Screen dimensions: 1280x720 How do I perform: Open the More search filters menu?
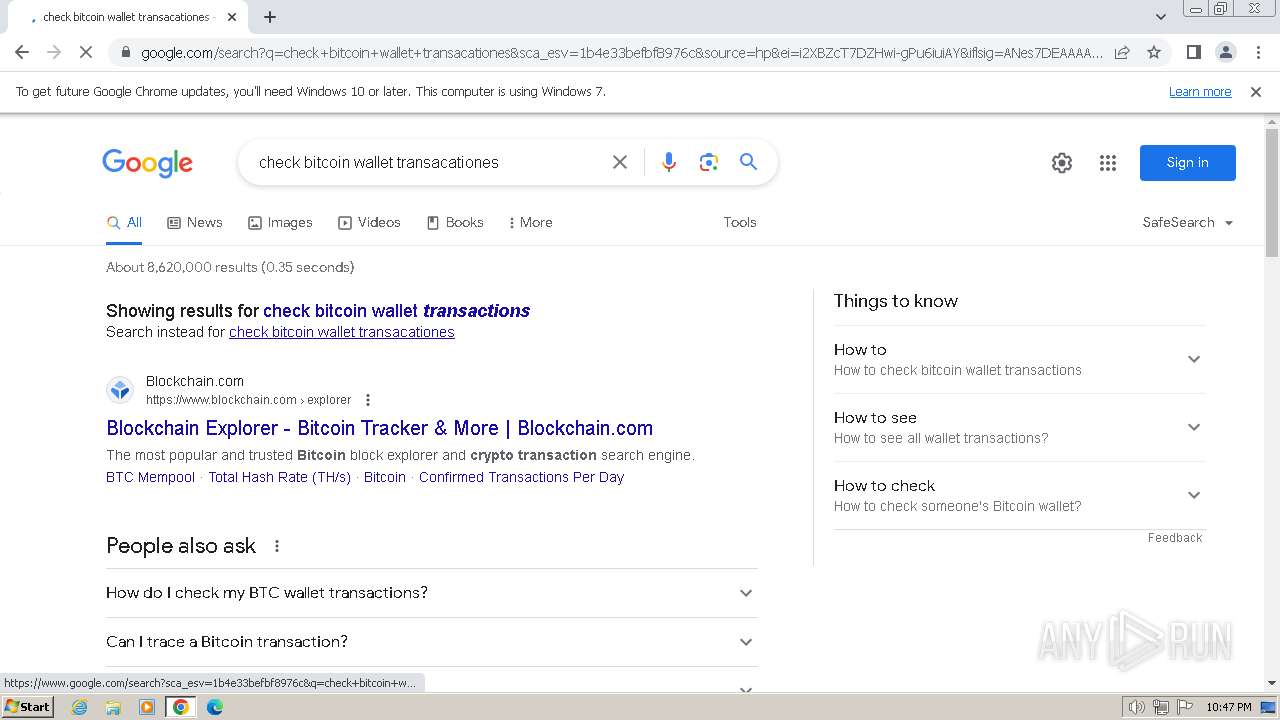(x=530, y=222)
